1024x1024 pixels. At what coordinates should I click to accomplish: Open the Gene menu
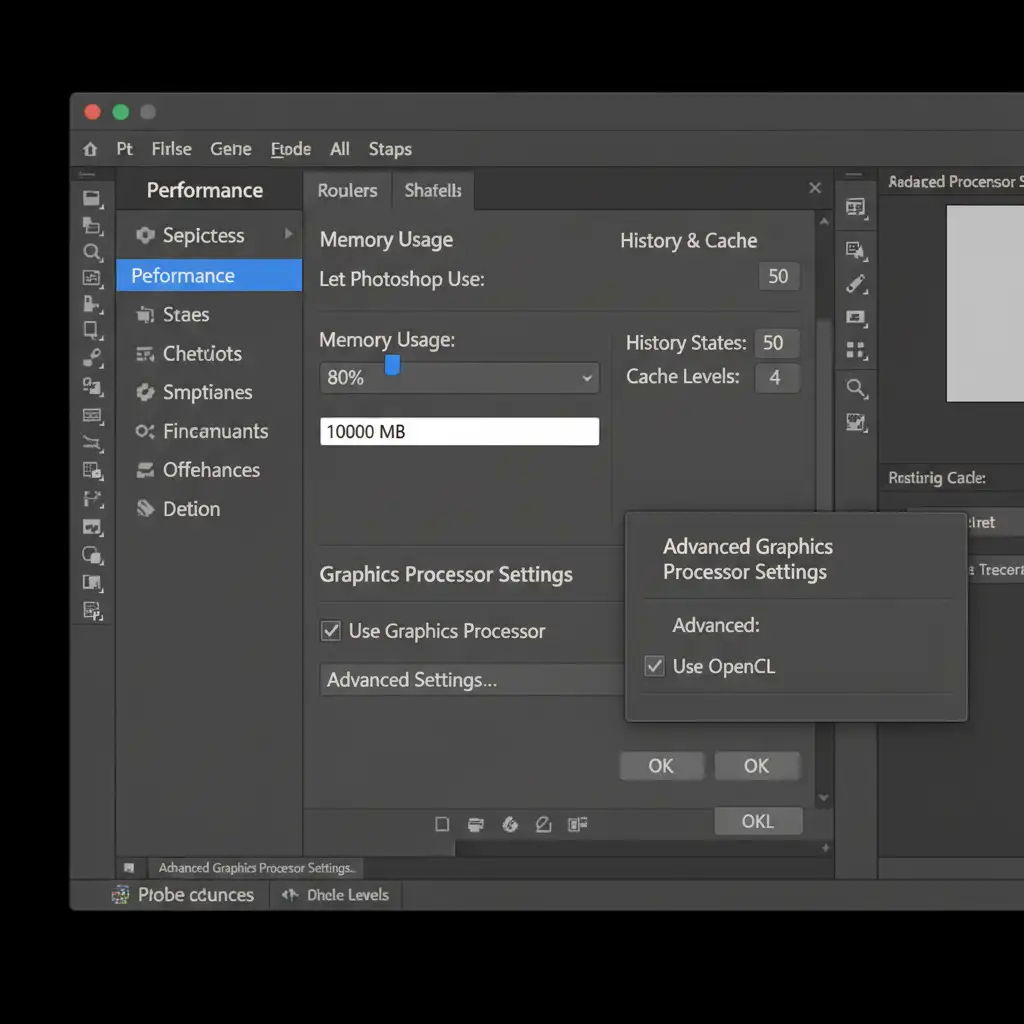click(230, 149)
